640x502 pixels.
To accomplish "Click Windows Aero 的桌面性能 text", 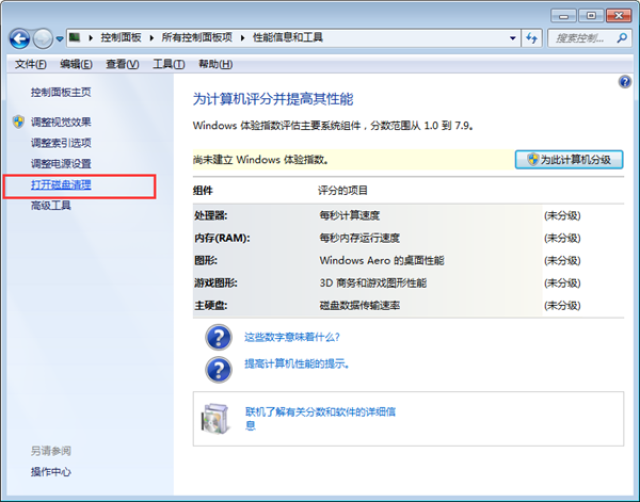I will [382, 260].
